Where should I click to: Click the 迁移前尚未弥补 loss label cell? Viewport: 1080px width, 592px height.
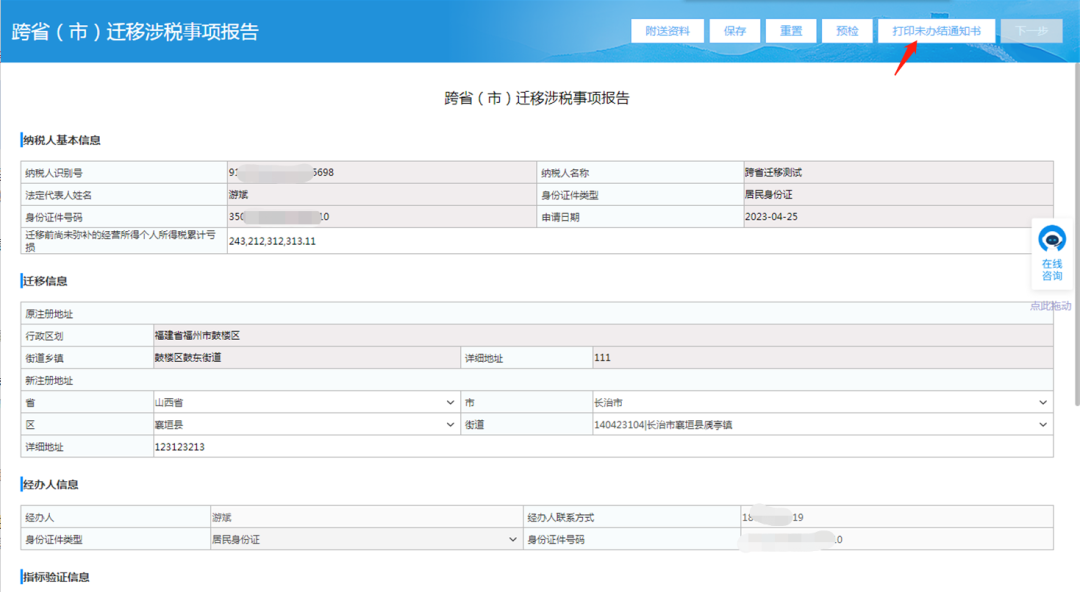[124, 241]
